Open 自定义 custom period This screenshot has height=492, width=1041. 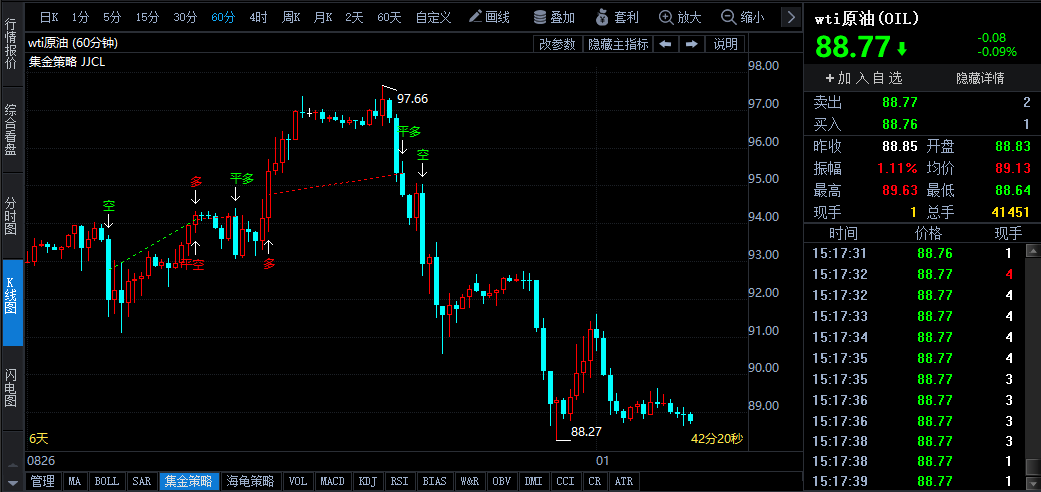coord(434,17)
